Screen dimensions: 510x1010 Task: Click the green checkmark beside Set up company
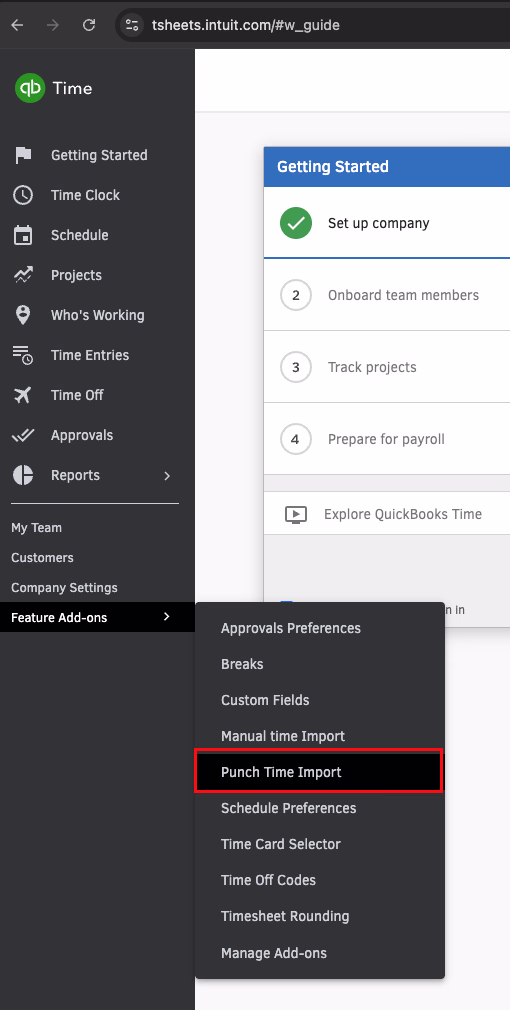pos(296,224)
